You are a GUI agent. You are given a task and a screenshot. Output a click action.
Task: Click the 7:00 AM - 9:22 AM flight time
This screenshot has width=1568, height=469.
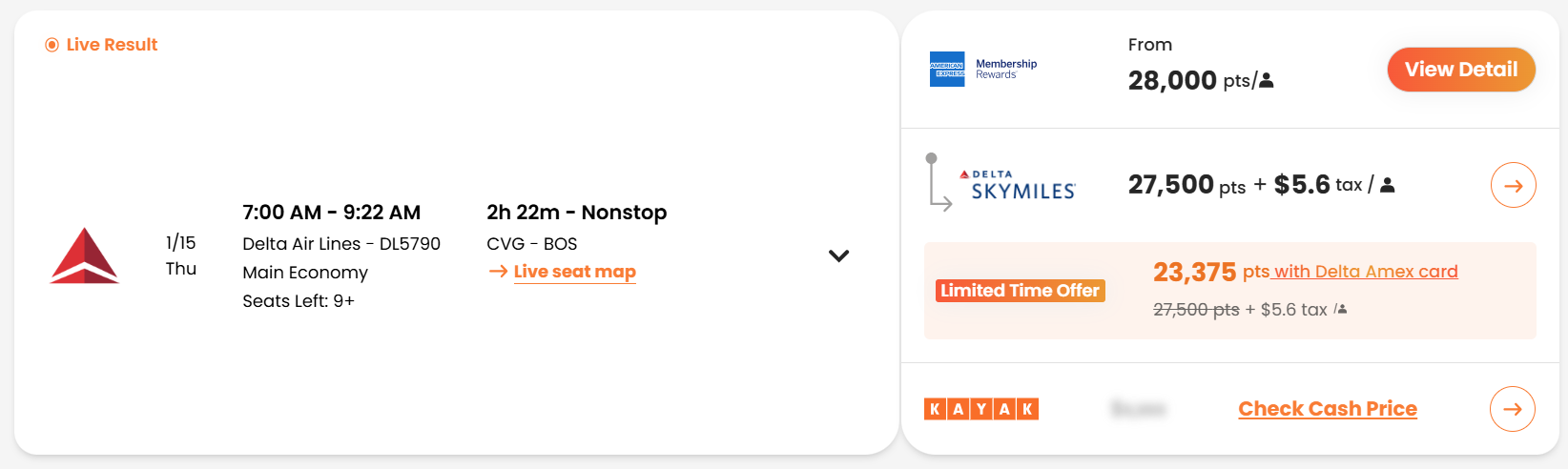click(x=331, y=213)
